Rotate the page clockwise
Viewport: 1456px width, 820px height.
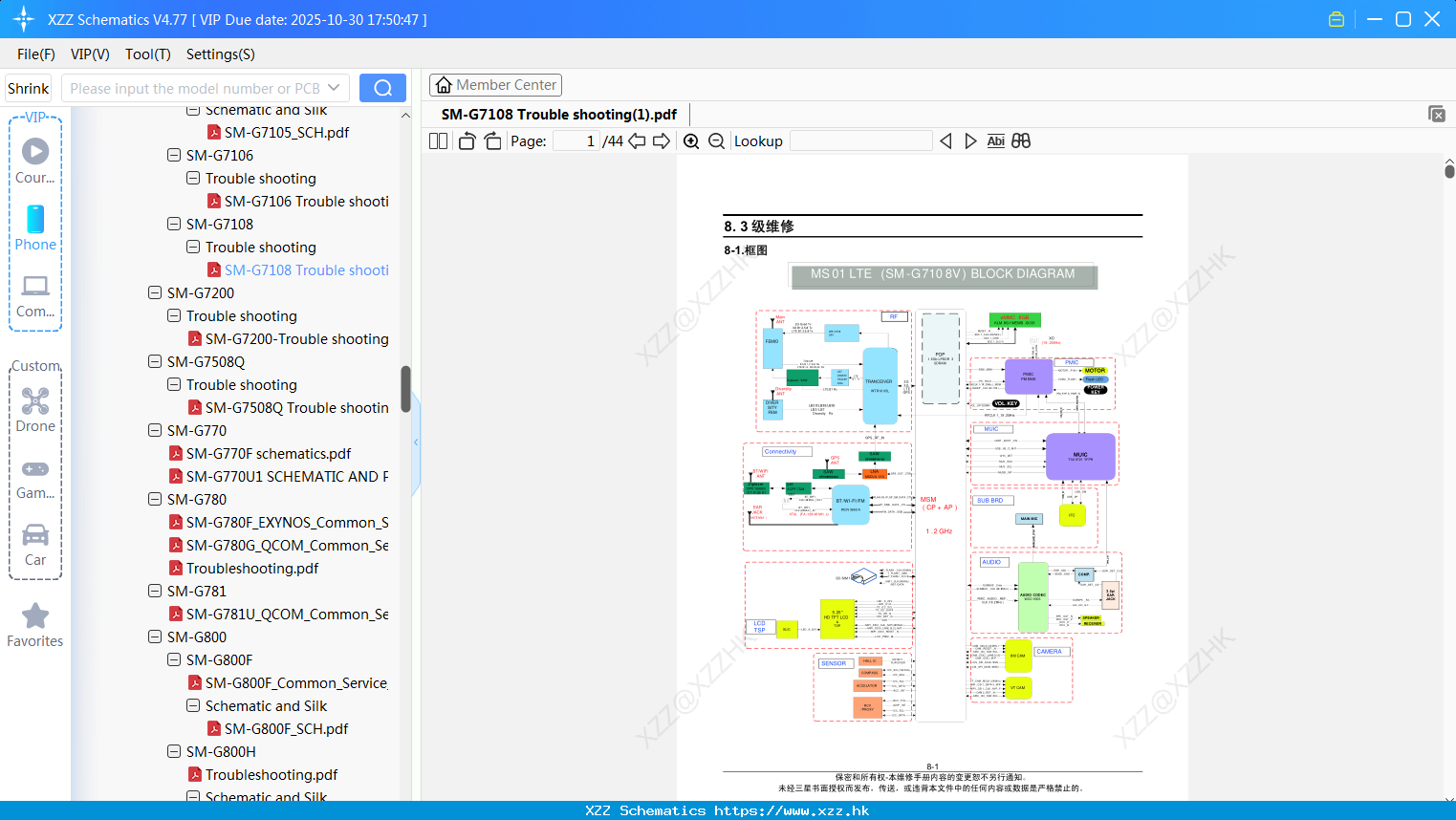pos(492,140)
